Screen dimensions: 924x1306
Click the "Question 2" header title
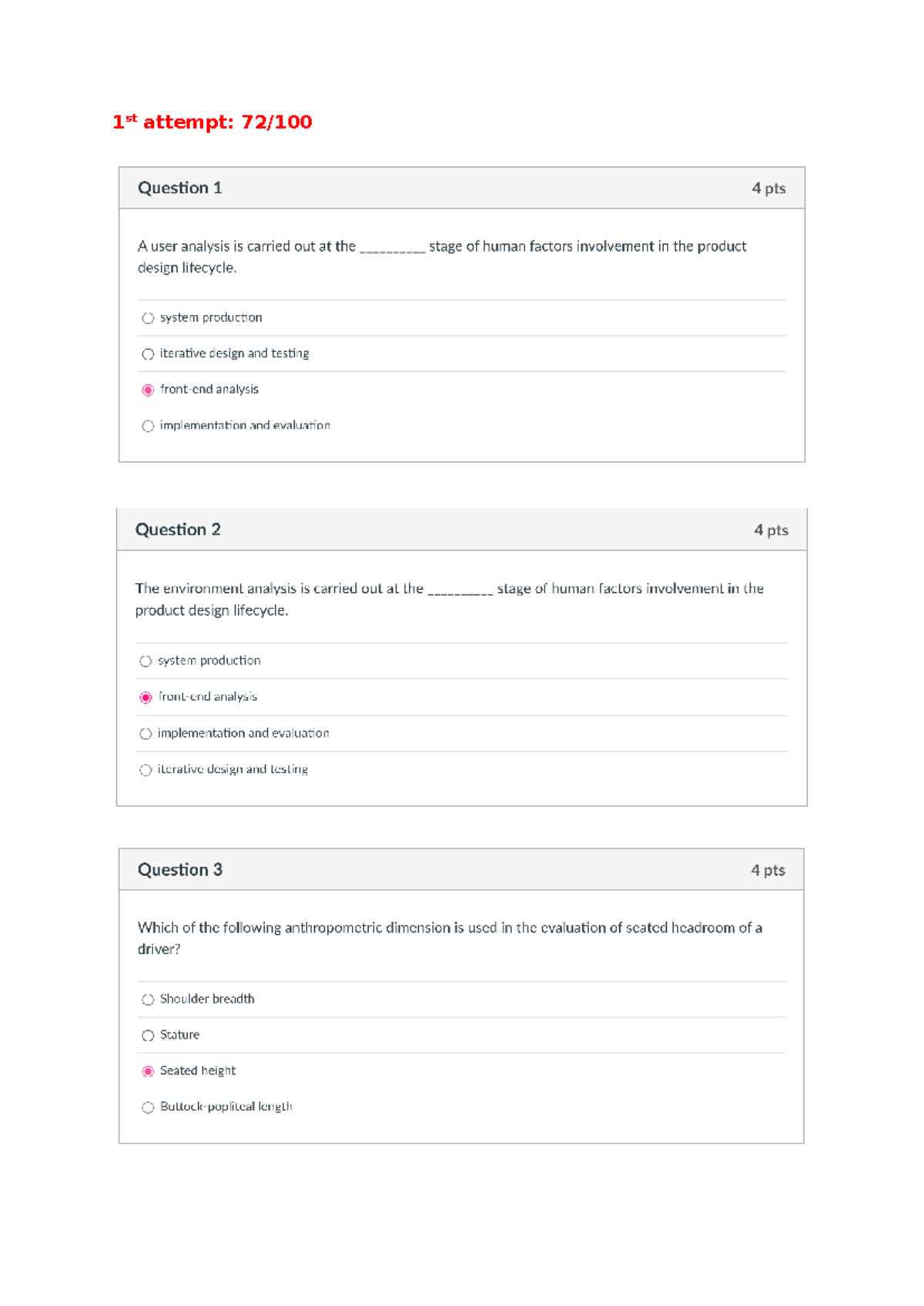[x=178, y=530]
